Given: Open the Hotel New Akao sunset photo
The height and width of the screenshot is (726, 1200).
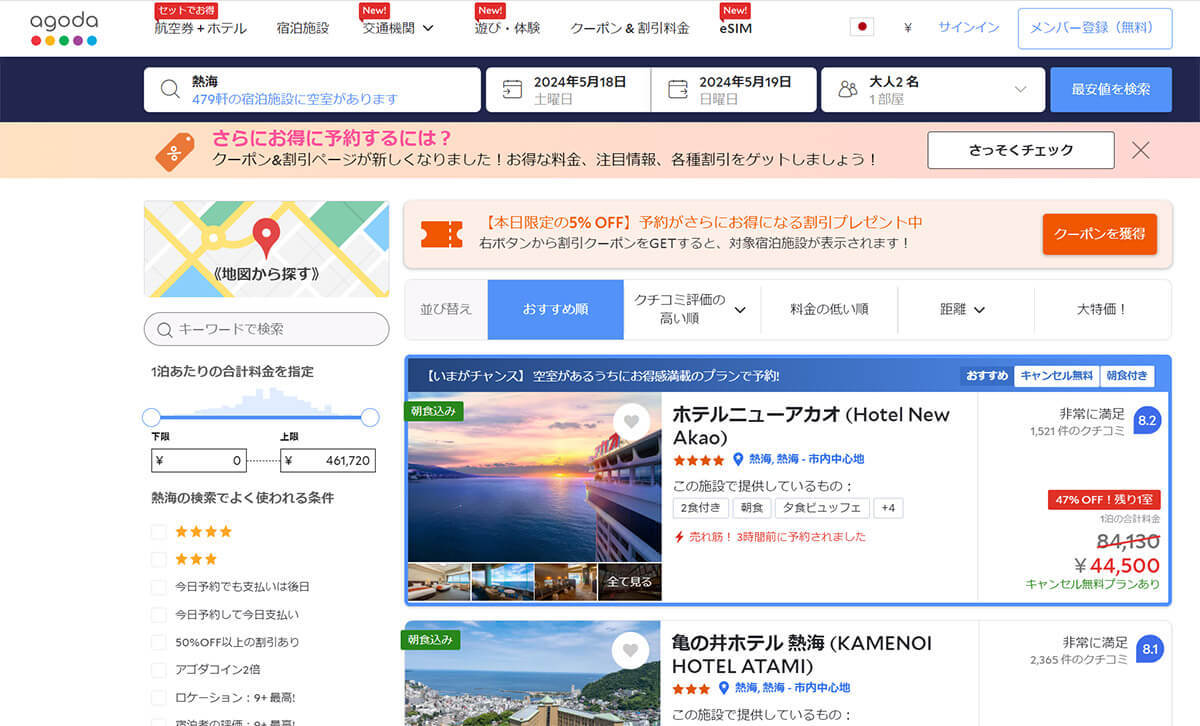Looking at the screenshot, I should point(534,477).
